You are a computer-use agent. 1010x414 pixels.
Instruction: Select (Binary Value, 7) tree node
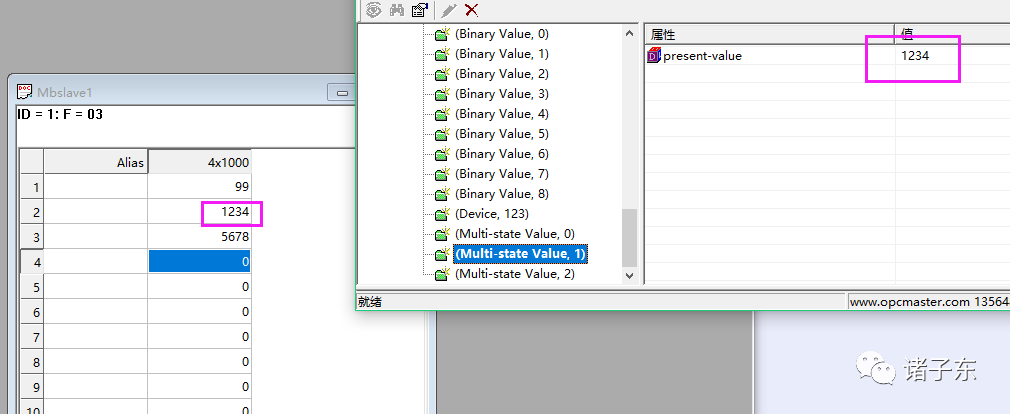pyautogui.click(x=502, y=173)
